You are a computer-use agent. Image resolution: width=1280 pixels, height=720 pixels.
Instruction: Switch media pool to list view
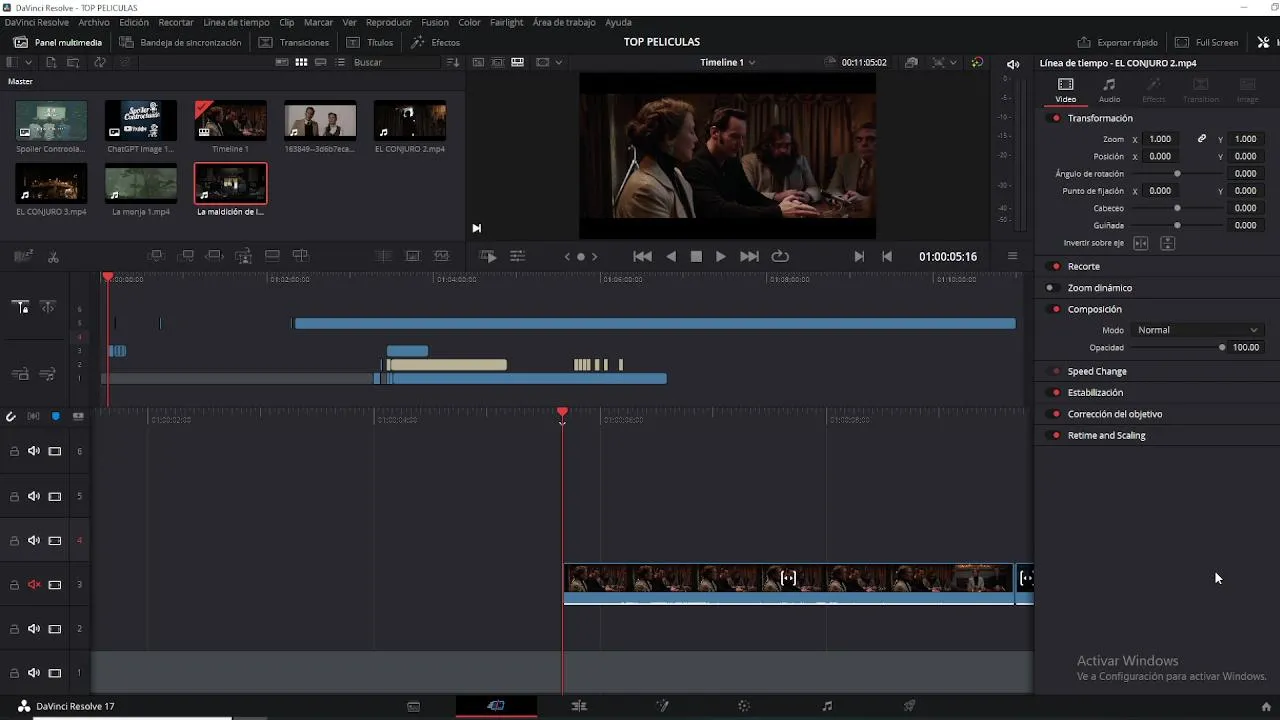point(340,62)
